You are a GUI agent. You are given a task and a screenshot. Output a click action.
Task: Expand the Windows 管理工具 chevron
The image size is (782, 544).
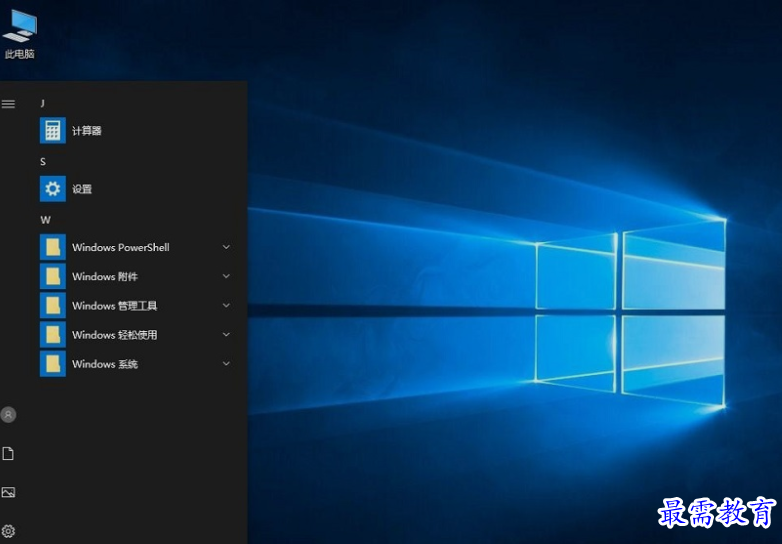click(226, 306)
